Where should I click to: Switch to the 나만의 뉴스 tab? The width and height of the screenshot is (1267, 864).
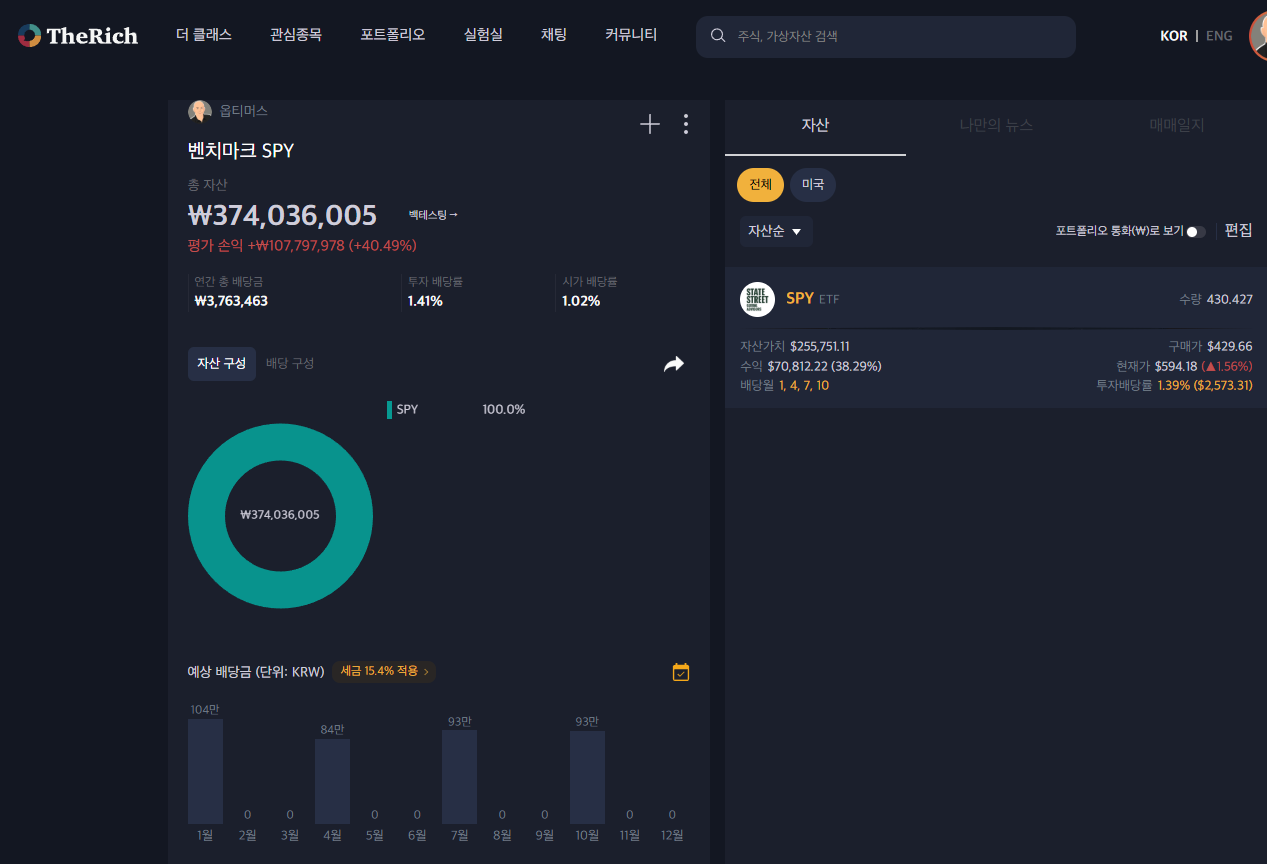pyautogui.click(x=996, y=126)
